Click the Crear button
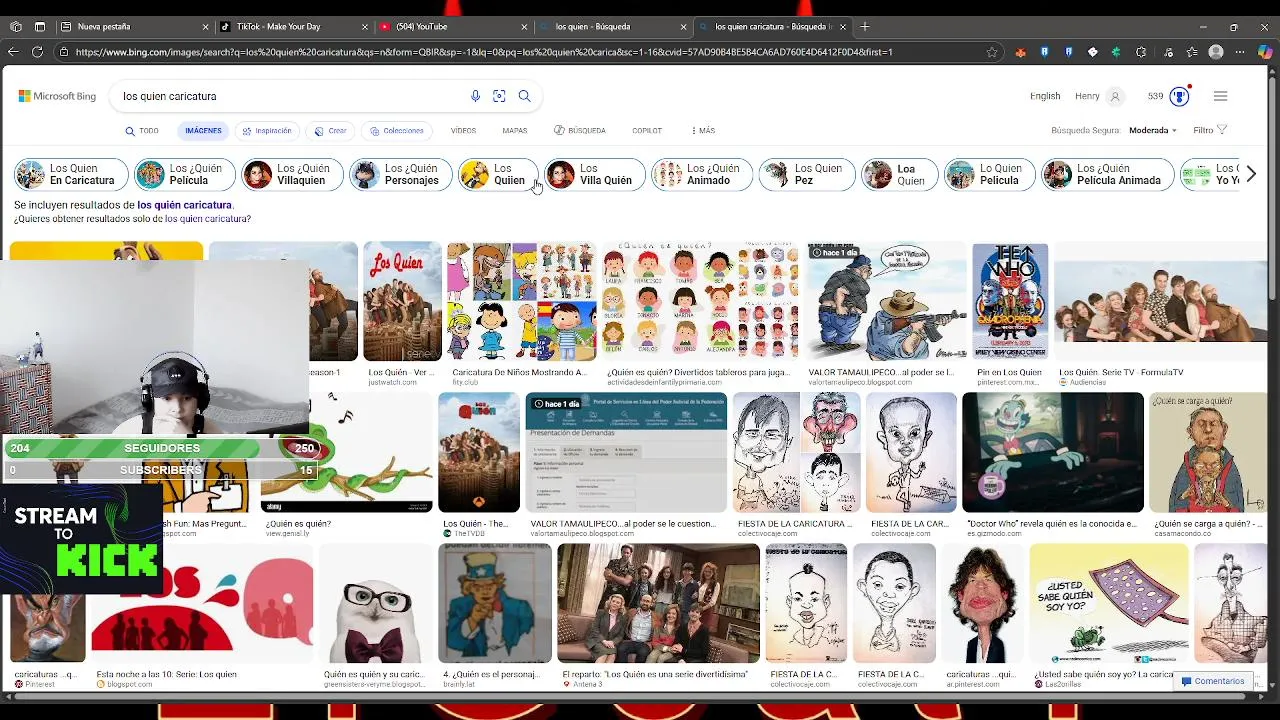 pos(330,131)
